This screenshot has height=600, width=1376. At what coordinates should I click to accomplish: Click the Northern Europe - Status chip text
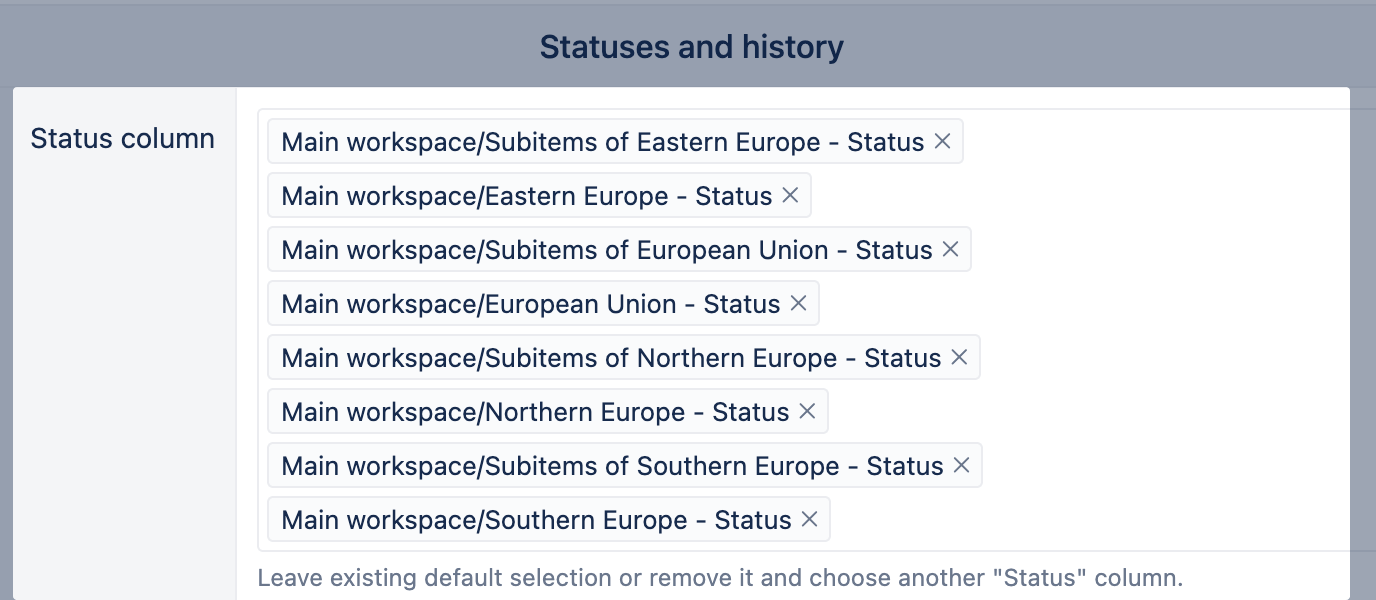coord(535,412)
